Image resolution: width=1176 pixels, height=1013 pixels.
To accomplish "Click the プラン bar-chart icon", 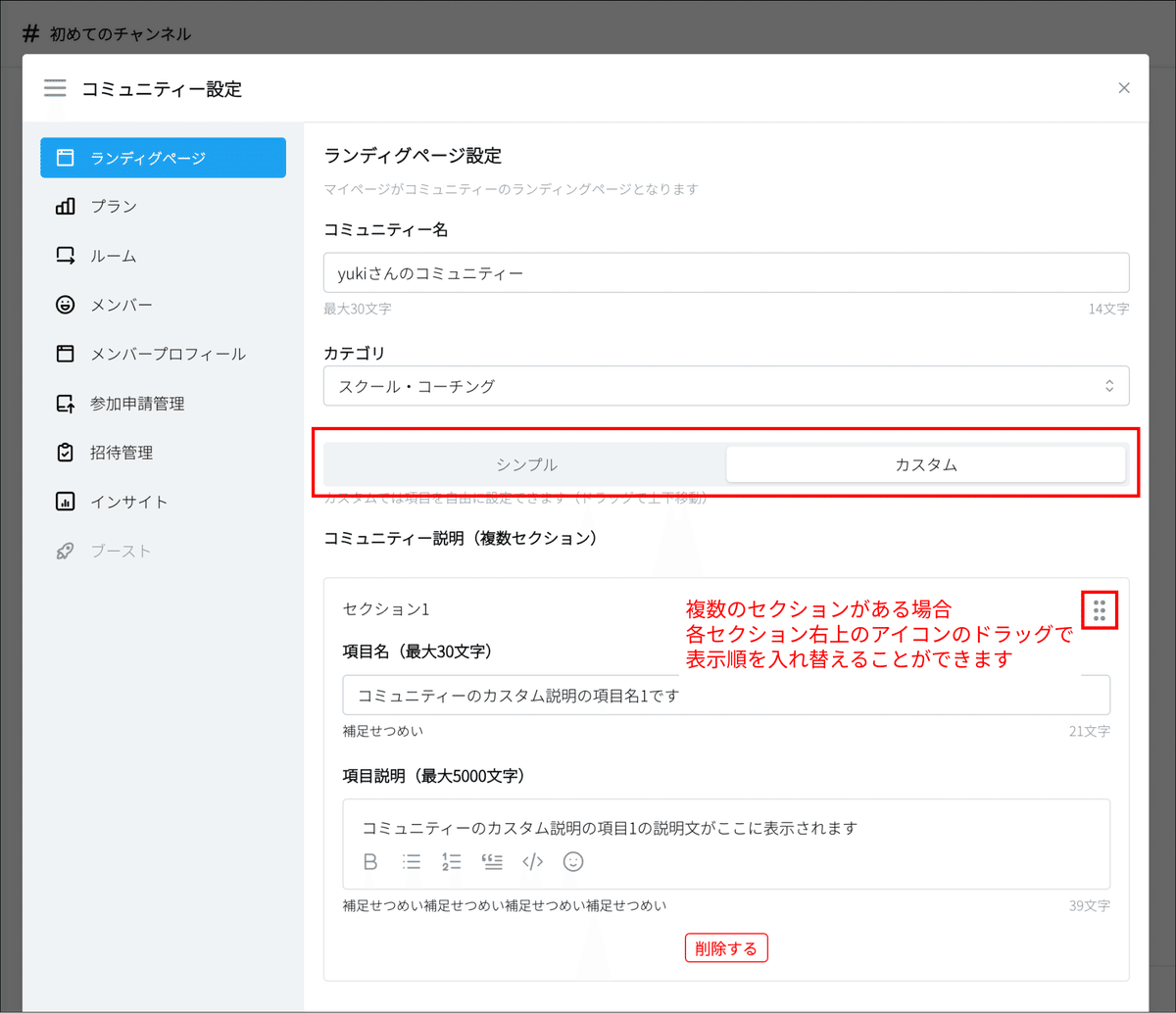I will pyautogui.click(x=66, y=206).
